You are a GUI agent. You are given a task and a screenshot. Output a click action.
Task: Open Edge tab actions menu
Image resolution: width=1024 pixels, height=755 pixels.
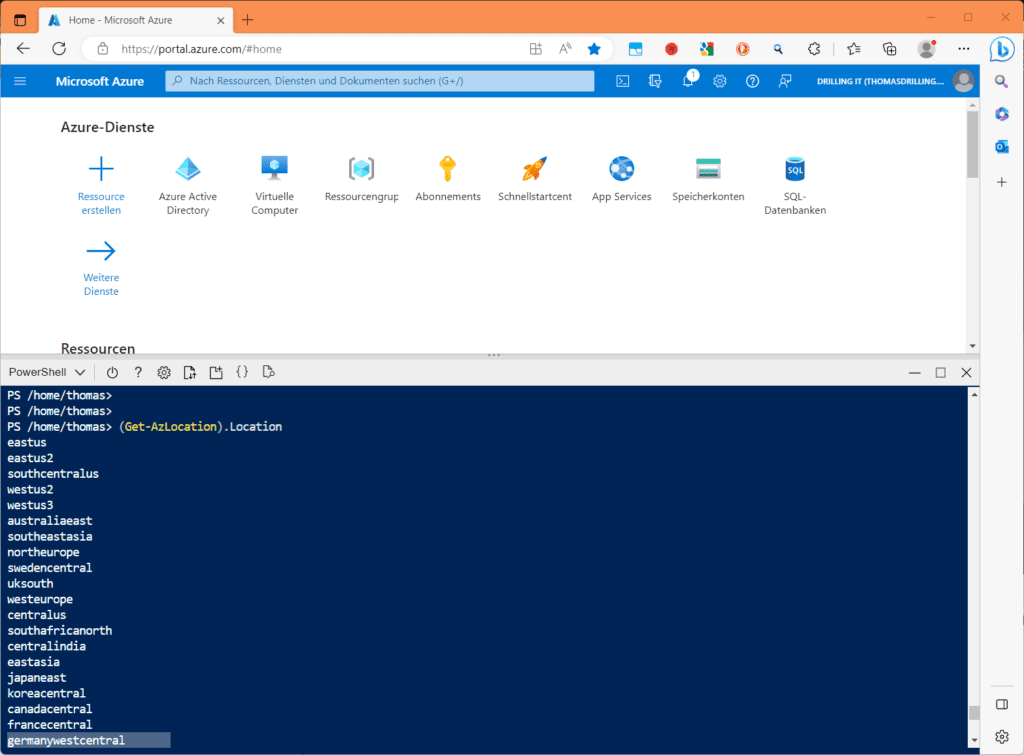[x=20, y=20]
